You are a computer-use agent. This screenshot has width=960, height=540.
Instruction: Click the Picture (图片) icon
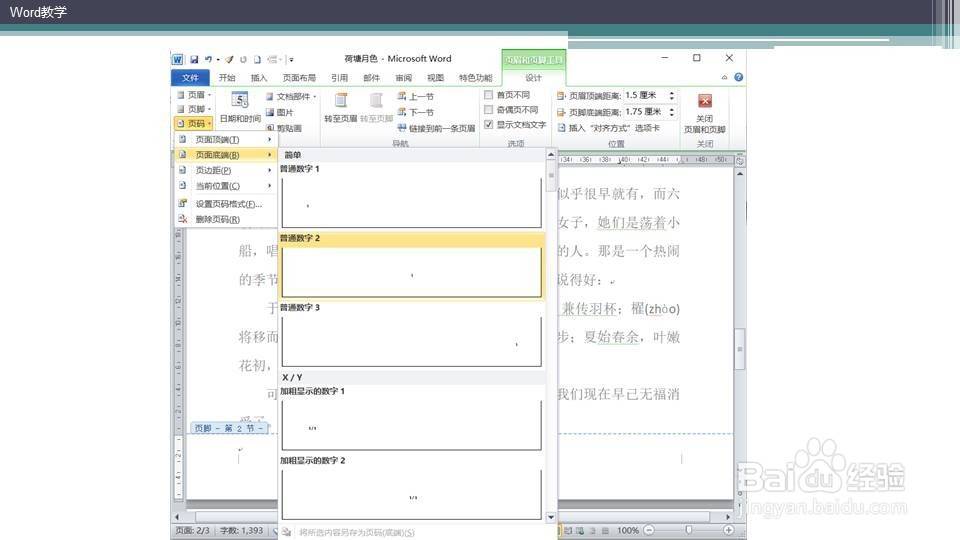(x=270, y=113)
